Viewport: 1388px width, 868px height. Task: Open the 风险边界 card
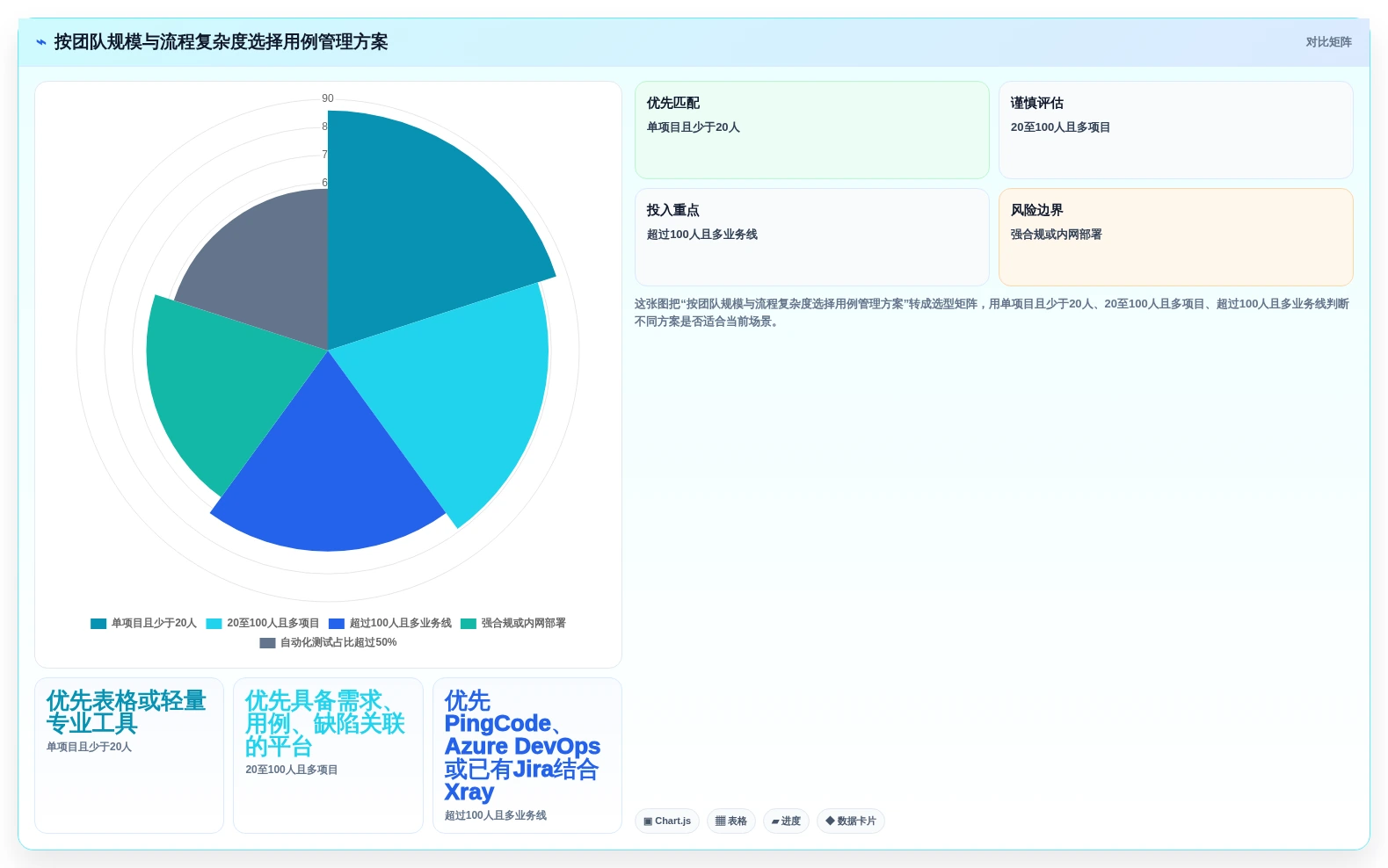1175,237
